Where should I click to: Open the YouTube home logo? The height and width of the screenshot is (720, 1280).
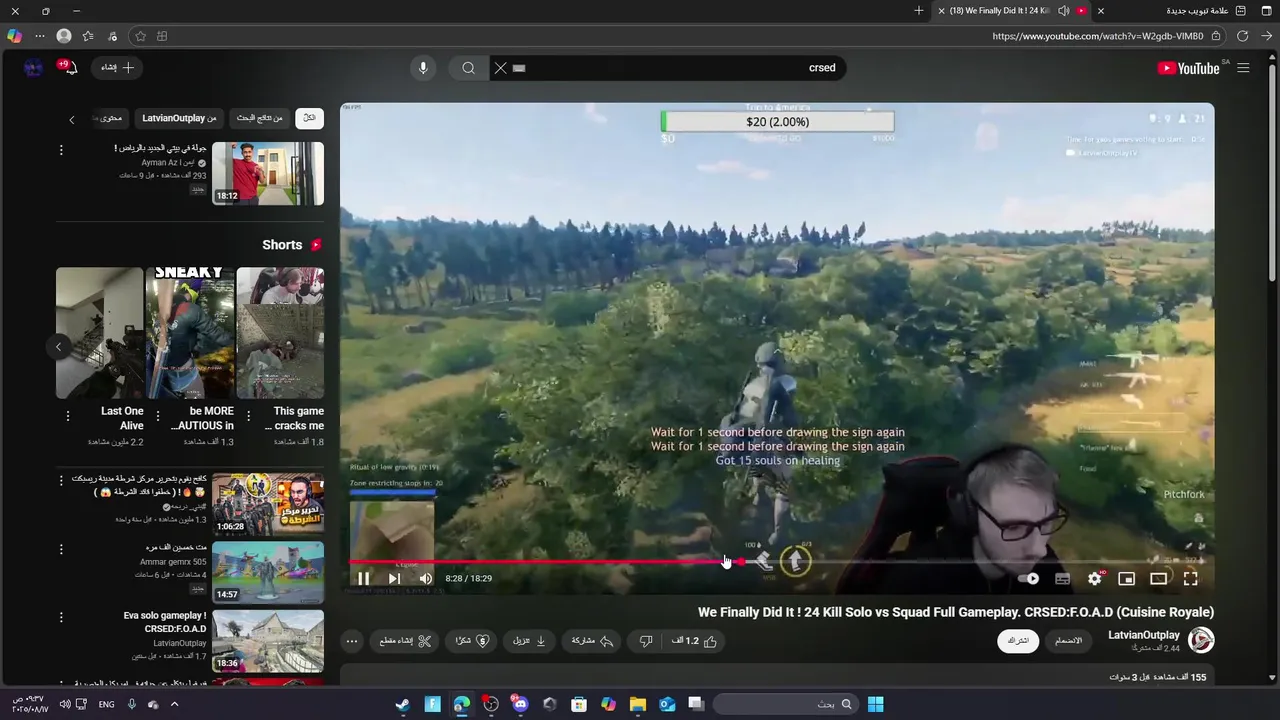1188,68
